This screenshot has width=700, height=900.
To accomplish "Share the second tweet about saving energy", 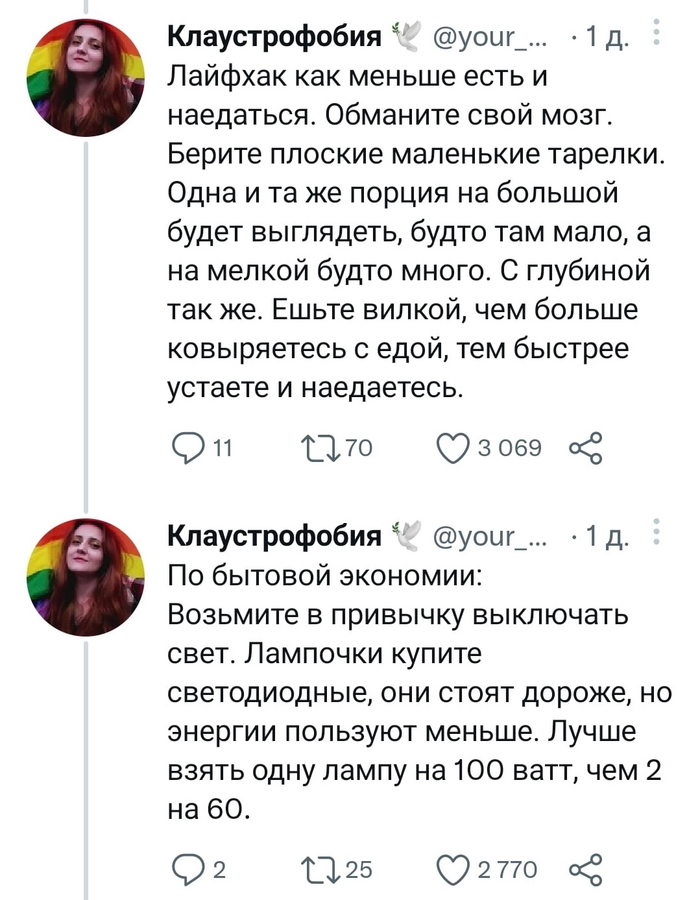I will click(585, 869).
